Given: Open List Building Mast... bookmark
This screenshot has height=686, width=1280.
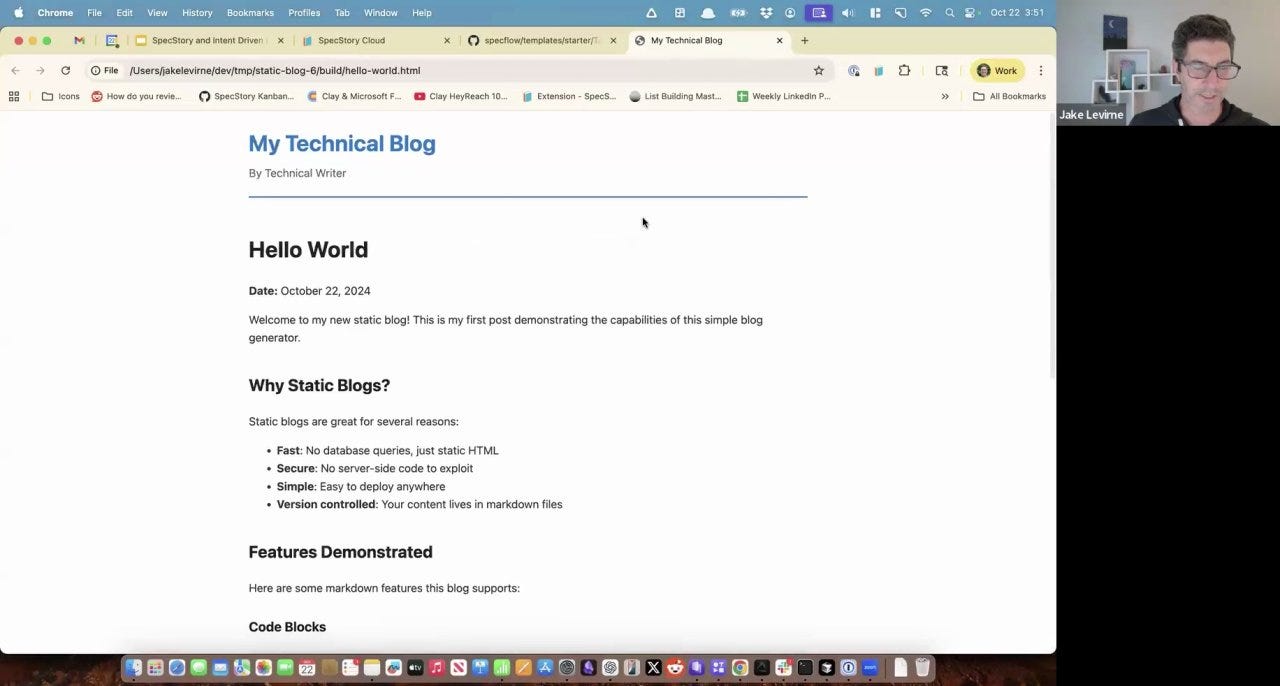Looking at the screenshot, I should tap(676, 96).
